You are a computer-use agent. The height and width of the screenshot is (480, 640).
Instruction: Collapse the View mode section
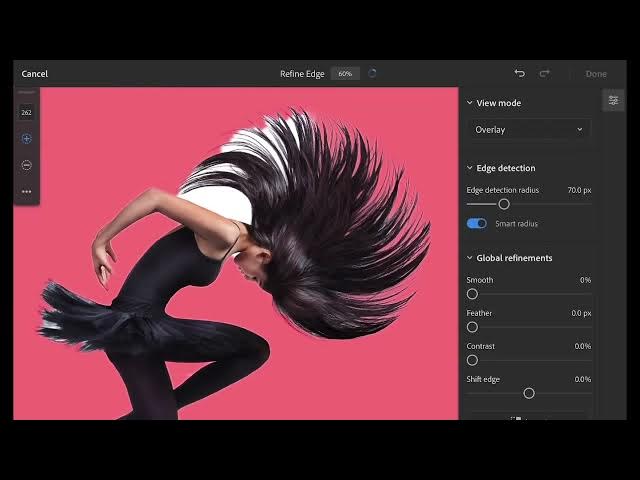coord(469,103)
